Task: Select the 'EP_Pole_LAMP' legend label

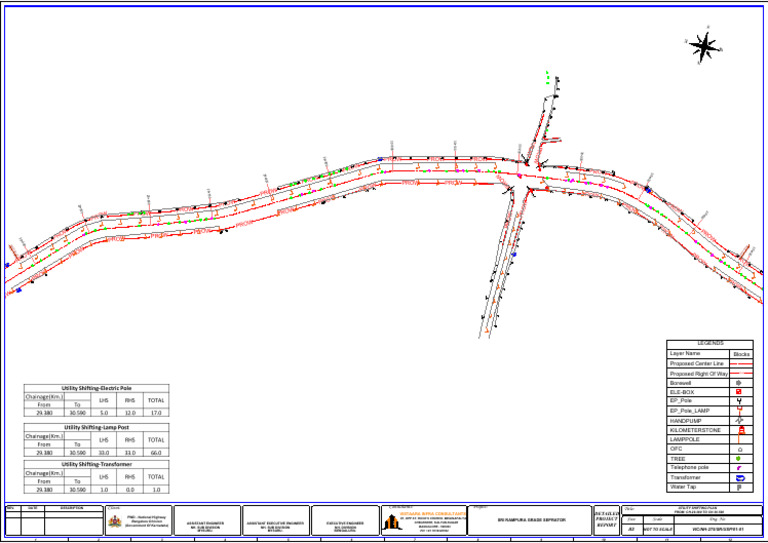Action: click(x=689, y=411)
